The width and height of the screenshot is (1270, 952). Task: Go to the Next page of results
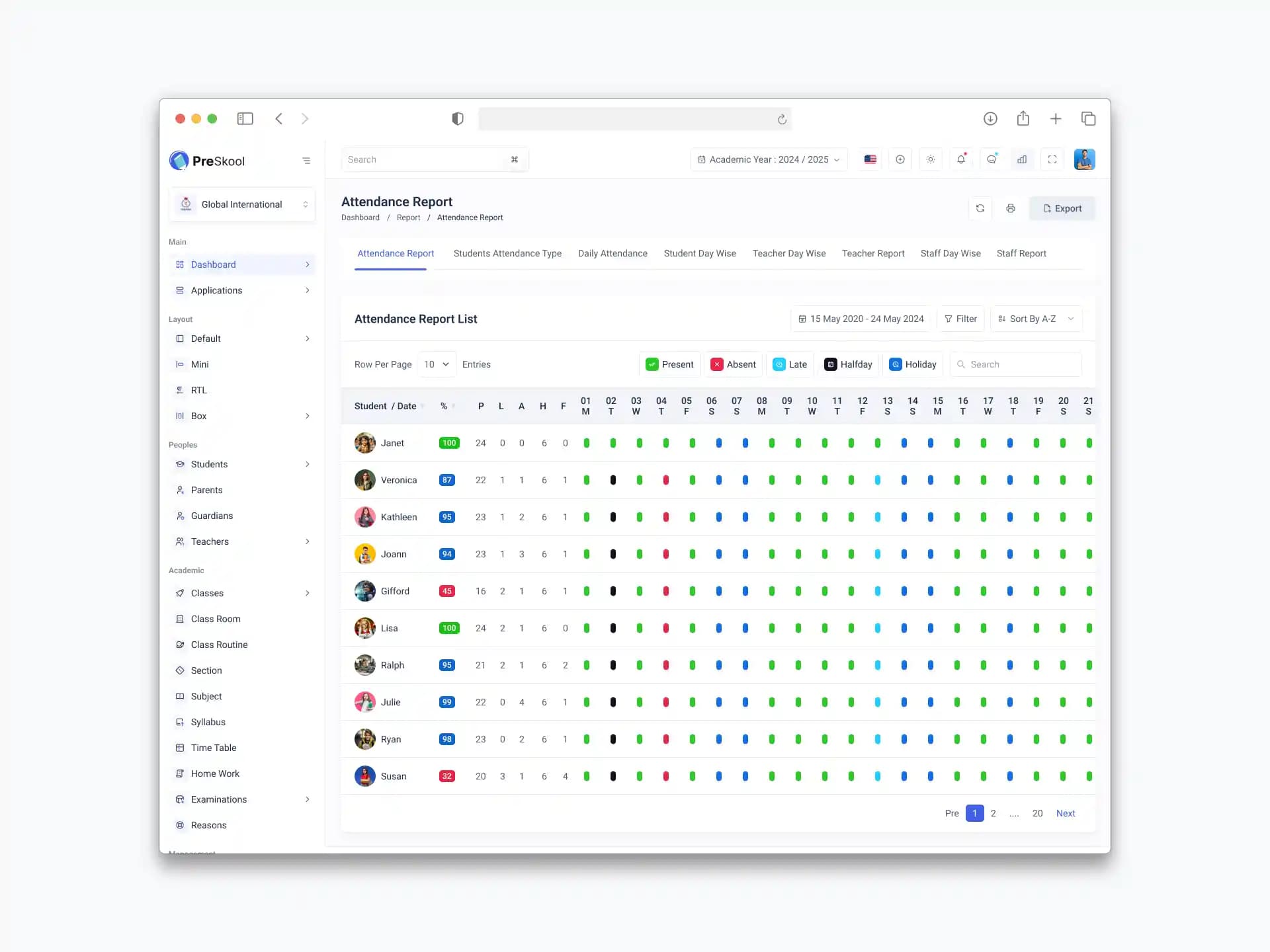click(x=1066, y=814)
